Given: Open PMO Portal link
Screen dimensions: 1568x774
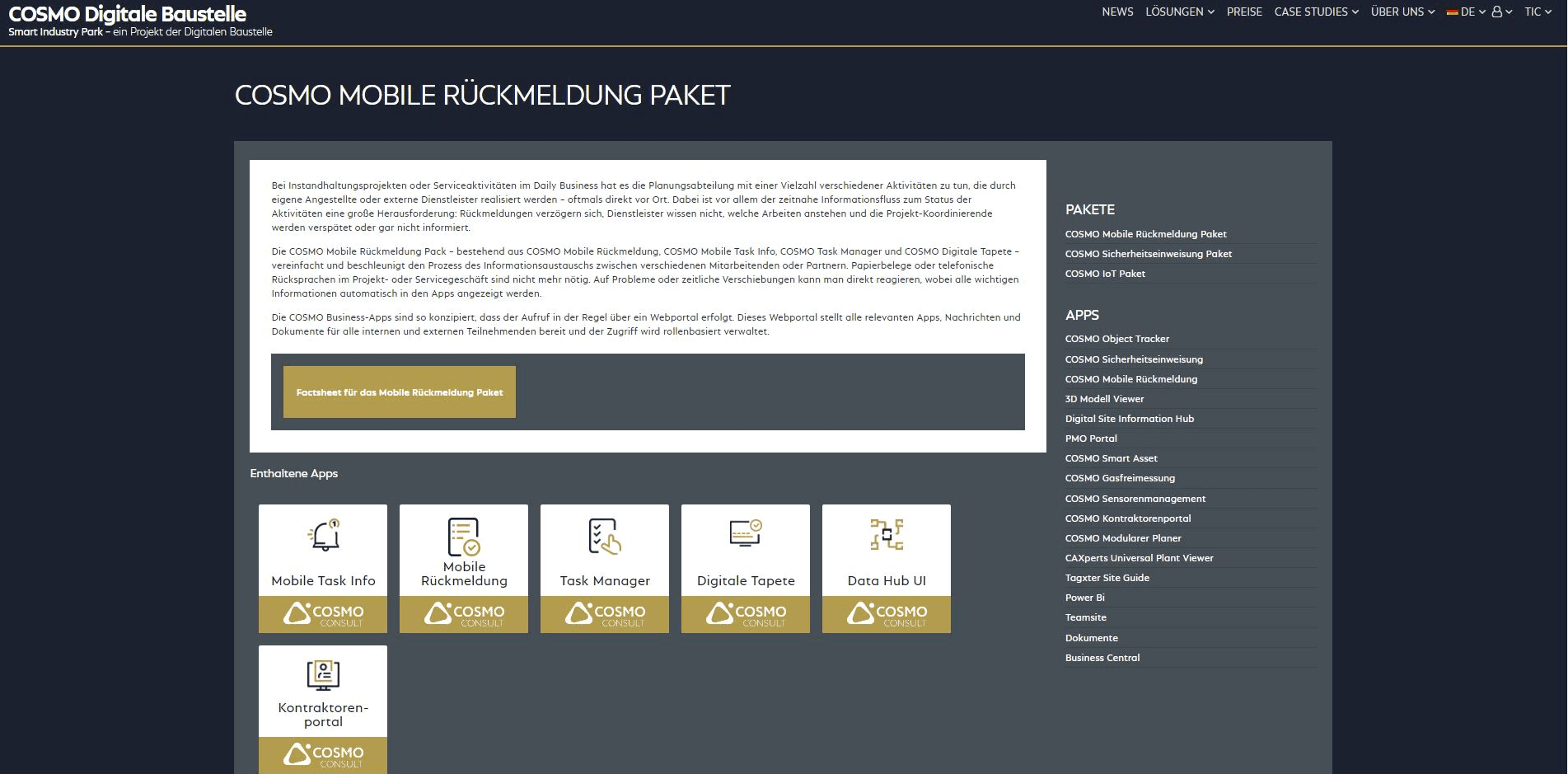Looking at the screenshot, I should pyautogui.click(x=1091, y=439).
